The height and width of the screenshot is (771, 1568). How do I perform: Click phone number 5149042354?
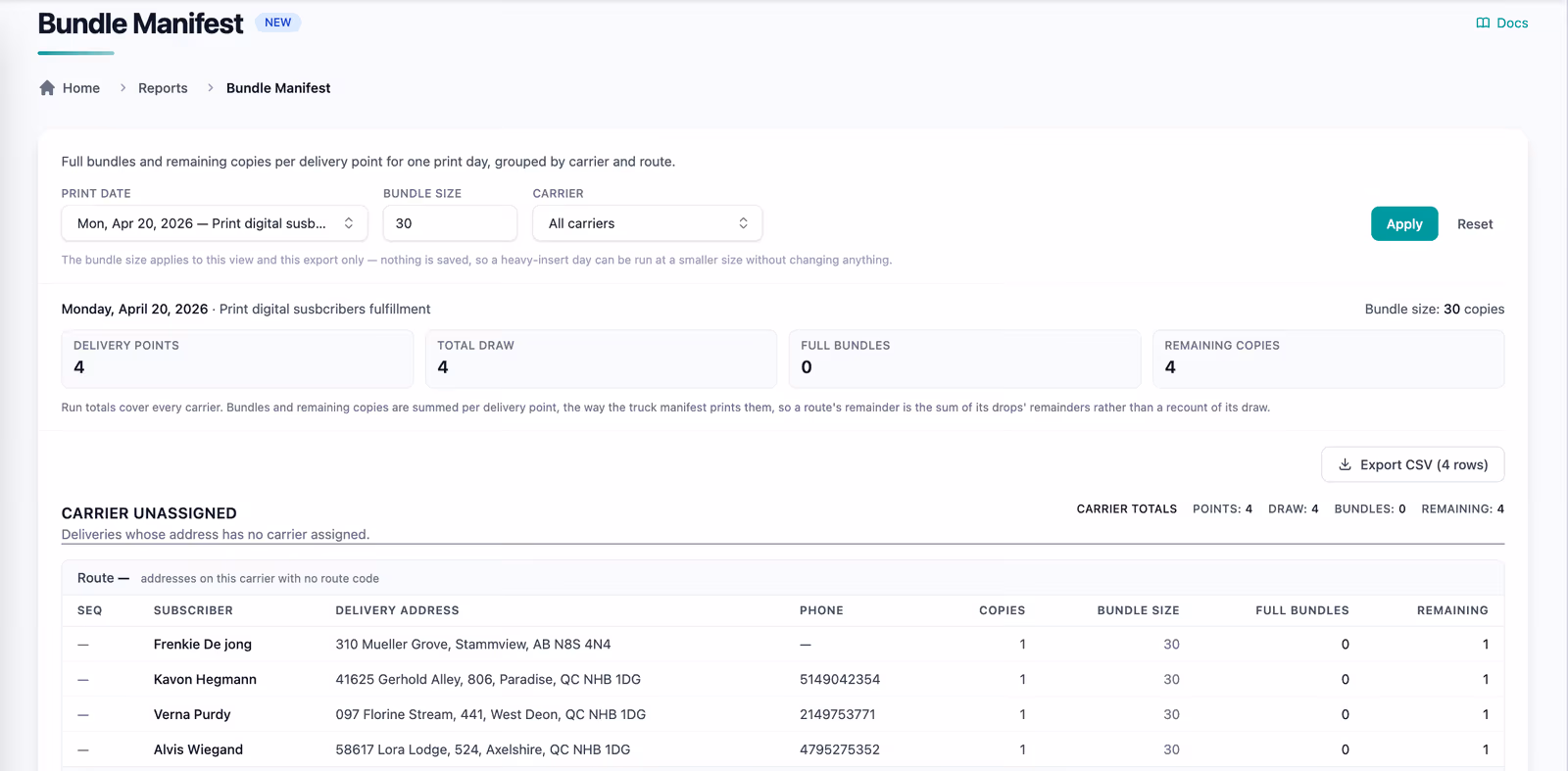[x=840, y=680]
